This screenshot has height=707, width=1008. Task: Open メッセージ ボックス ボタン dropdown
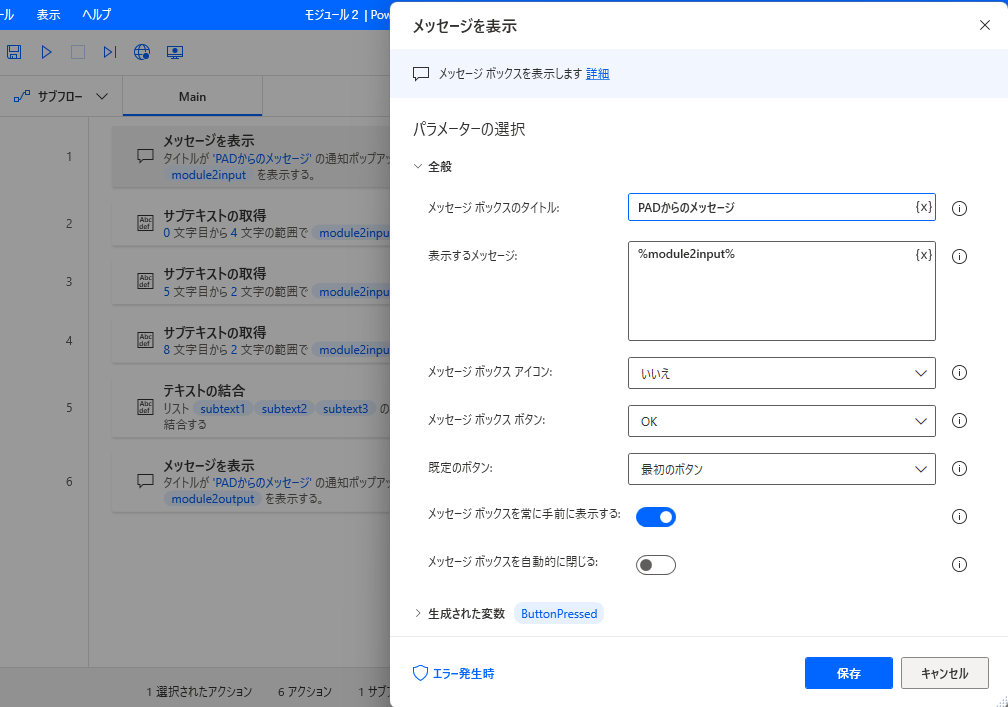[782, 421]
